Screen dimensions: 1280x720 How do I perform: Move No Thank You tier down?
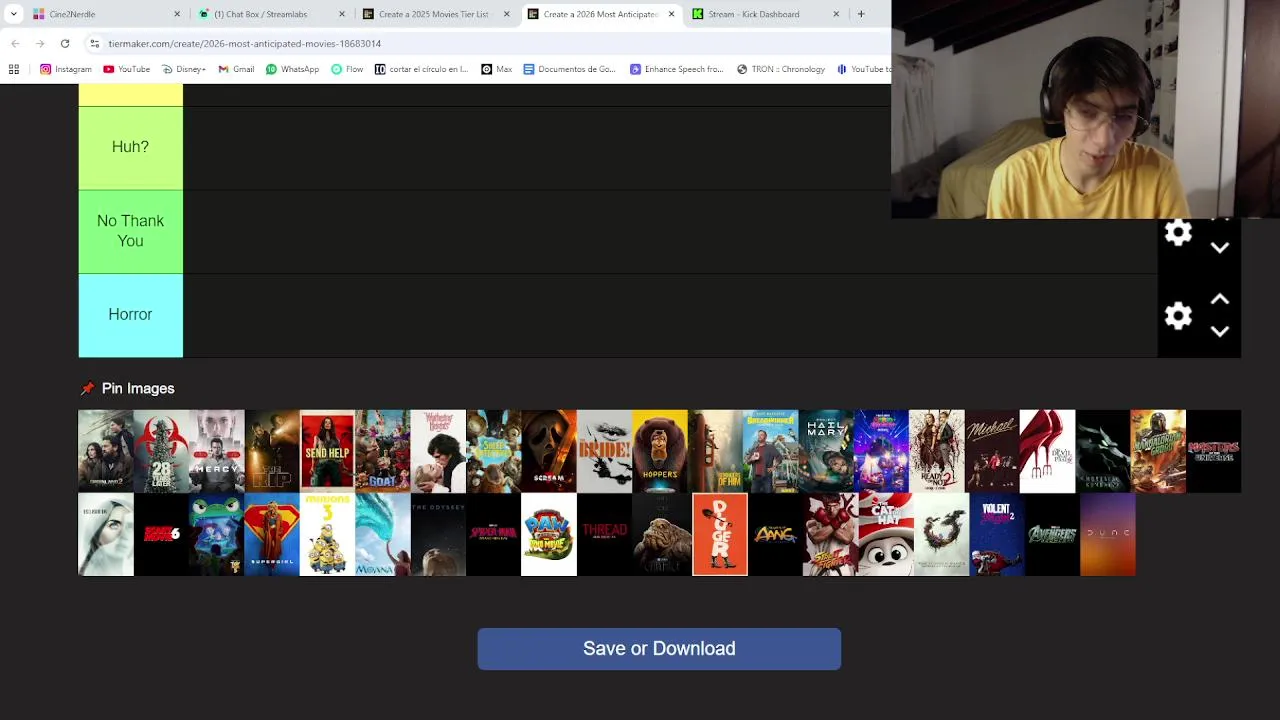tap(1220, 248)
